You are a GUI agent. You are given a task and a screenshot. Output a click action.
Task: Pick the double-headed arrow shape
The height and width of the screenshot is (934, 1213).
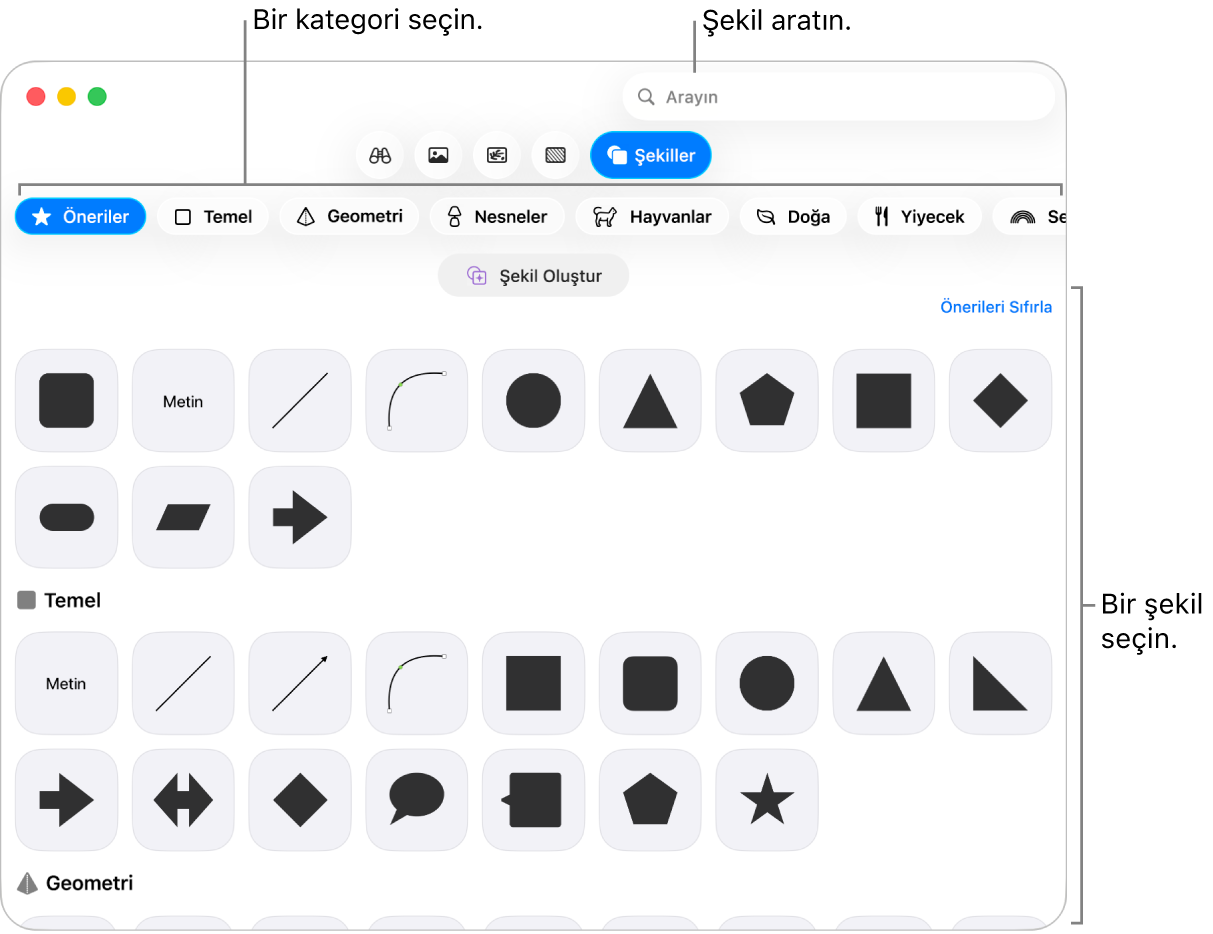183,800
